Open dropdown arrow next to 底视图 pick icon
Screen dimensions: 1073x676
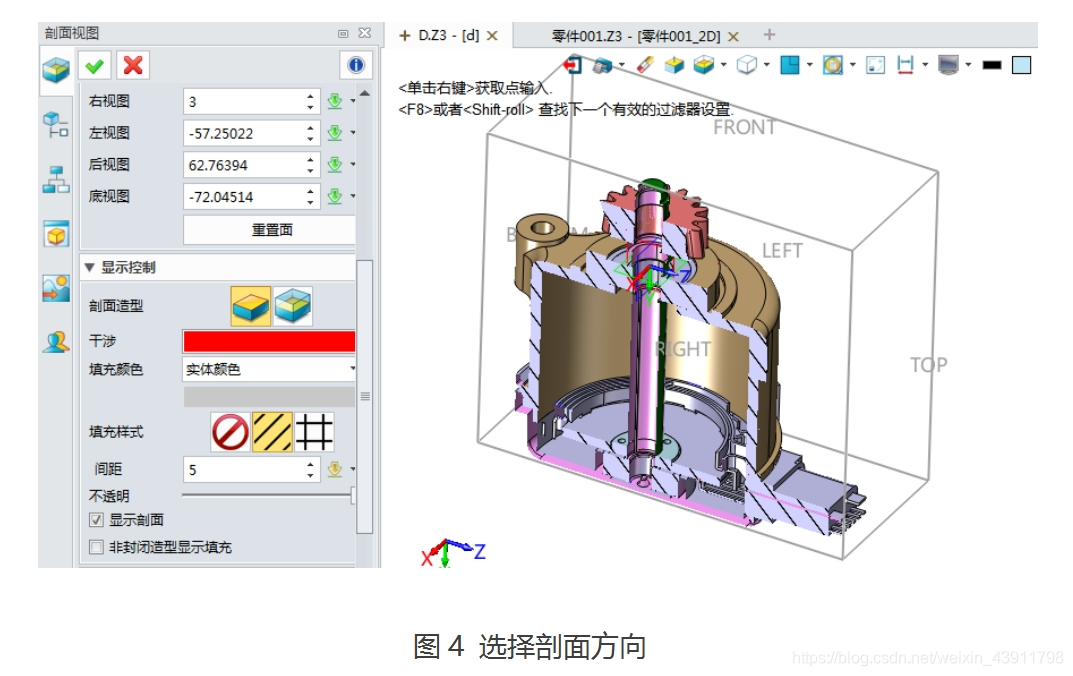tap(353, 196)
